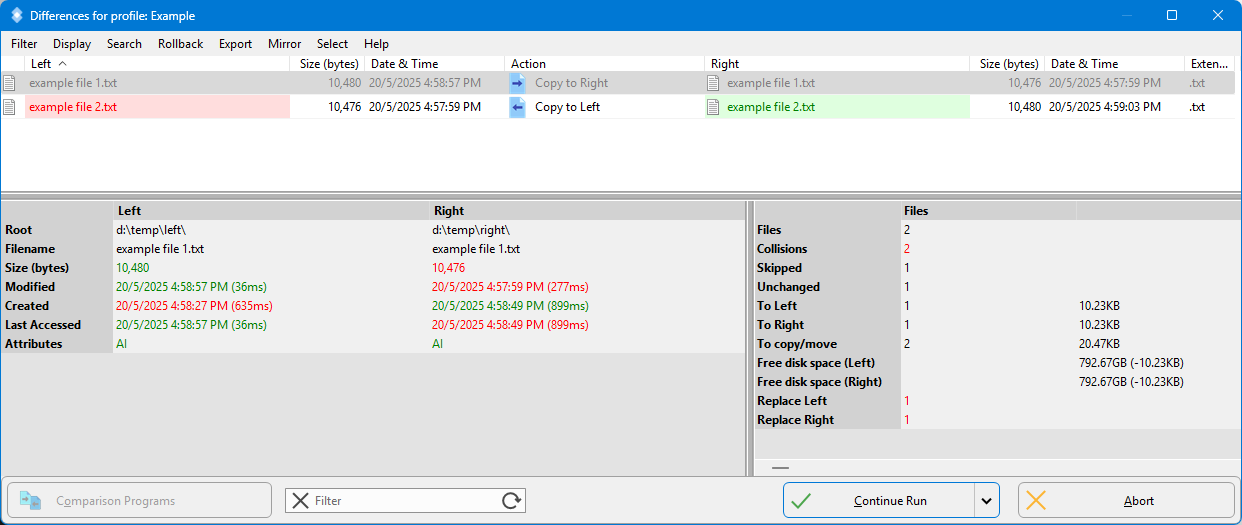Click left size value 10,480 in details
1242x525 pixels.
(133, 268)
